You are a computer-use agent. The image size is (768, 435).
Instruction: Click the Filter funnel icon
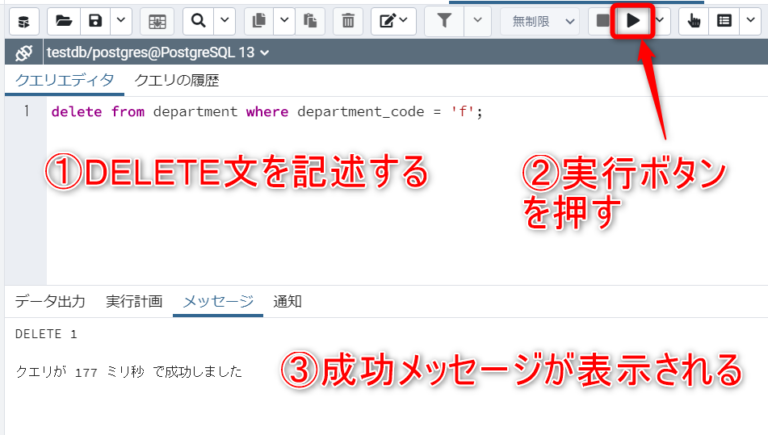(445, 20)
